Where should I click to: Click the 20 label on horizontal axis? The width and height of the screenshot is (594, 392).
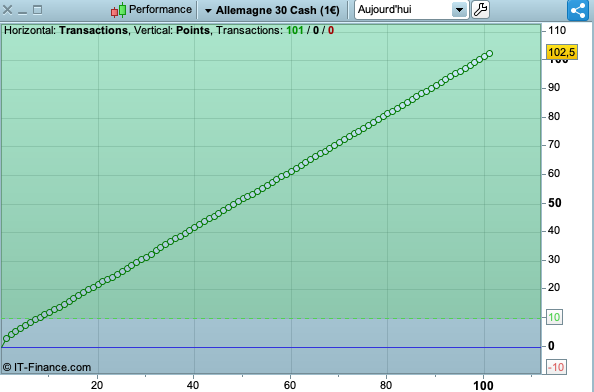tap(97, 385)
